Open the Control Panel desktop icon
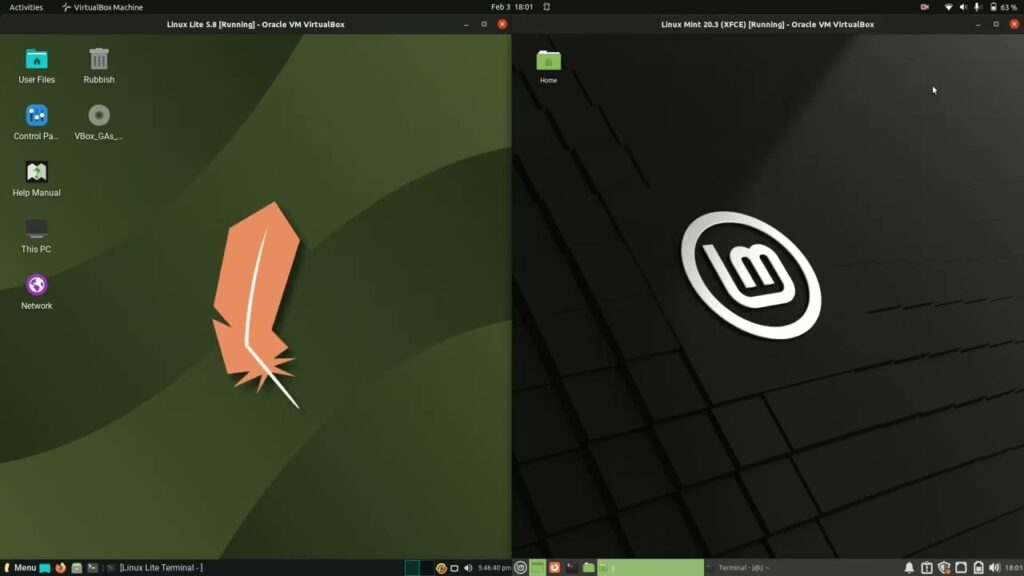The image size is (1024, 576). pyautogui.click(x=37, y=122)
